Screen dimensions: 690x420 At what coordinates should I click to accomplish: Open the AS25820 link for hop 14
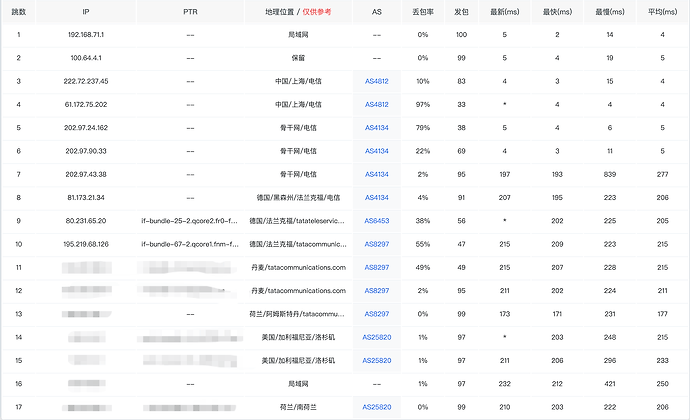(377, 337)
